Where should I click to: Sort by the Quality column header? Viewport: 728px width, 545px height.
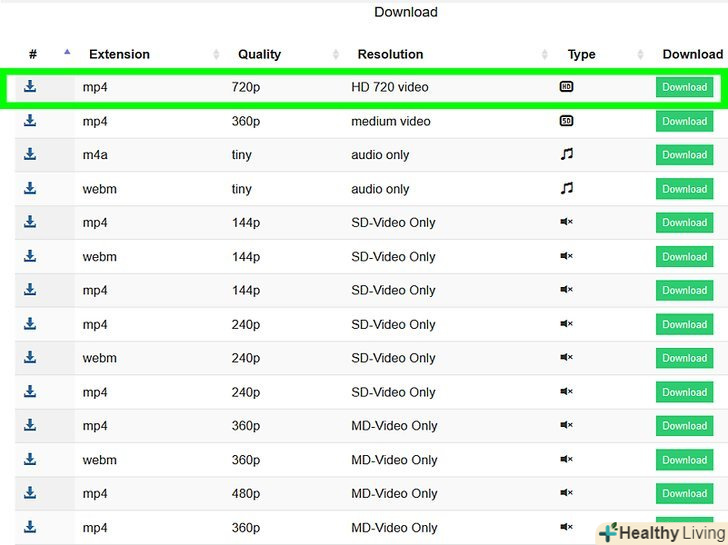259,54
